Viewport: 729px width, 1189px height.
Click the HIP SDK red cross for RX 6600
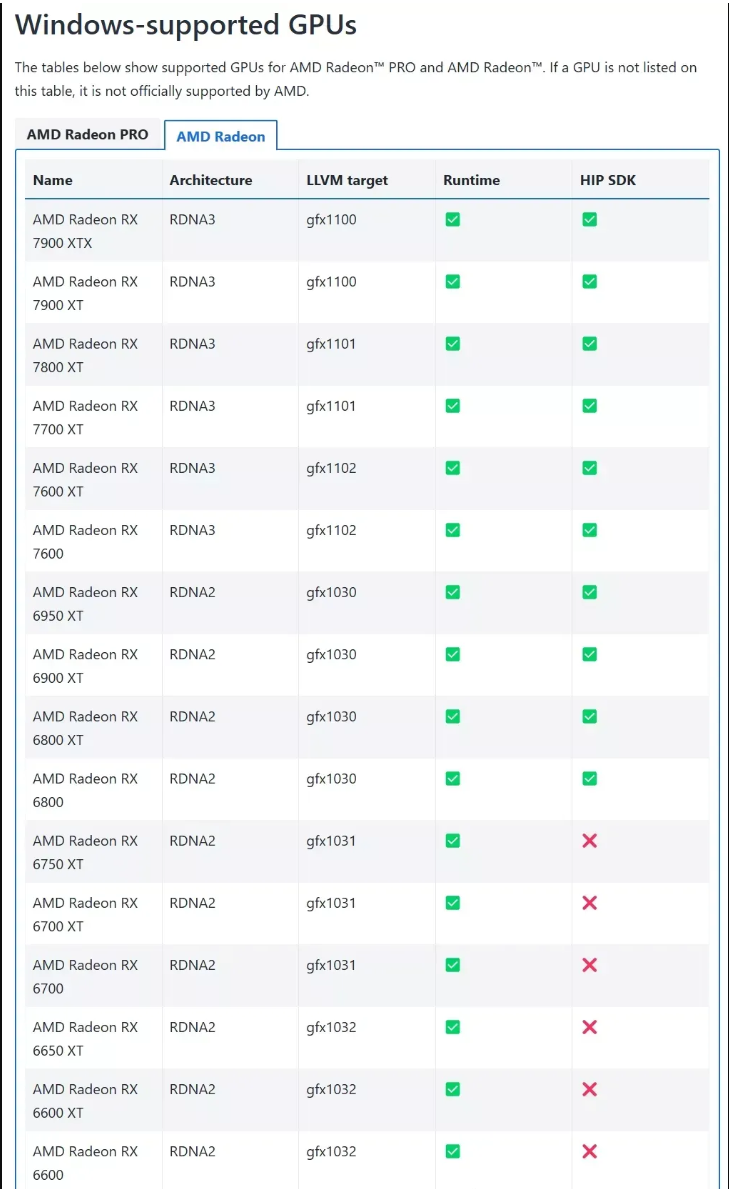click(589, 1152)
